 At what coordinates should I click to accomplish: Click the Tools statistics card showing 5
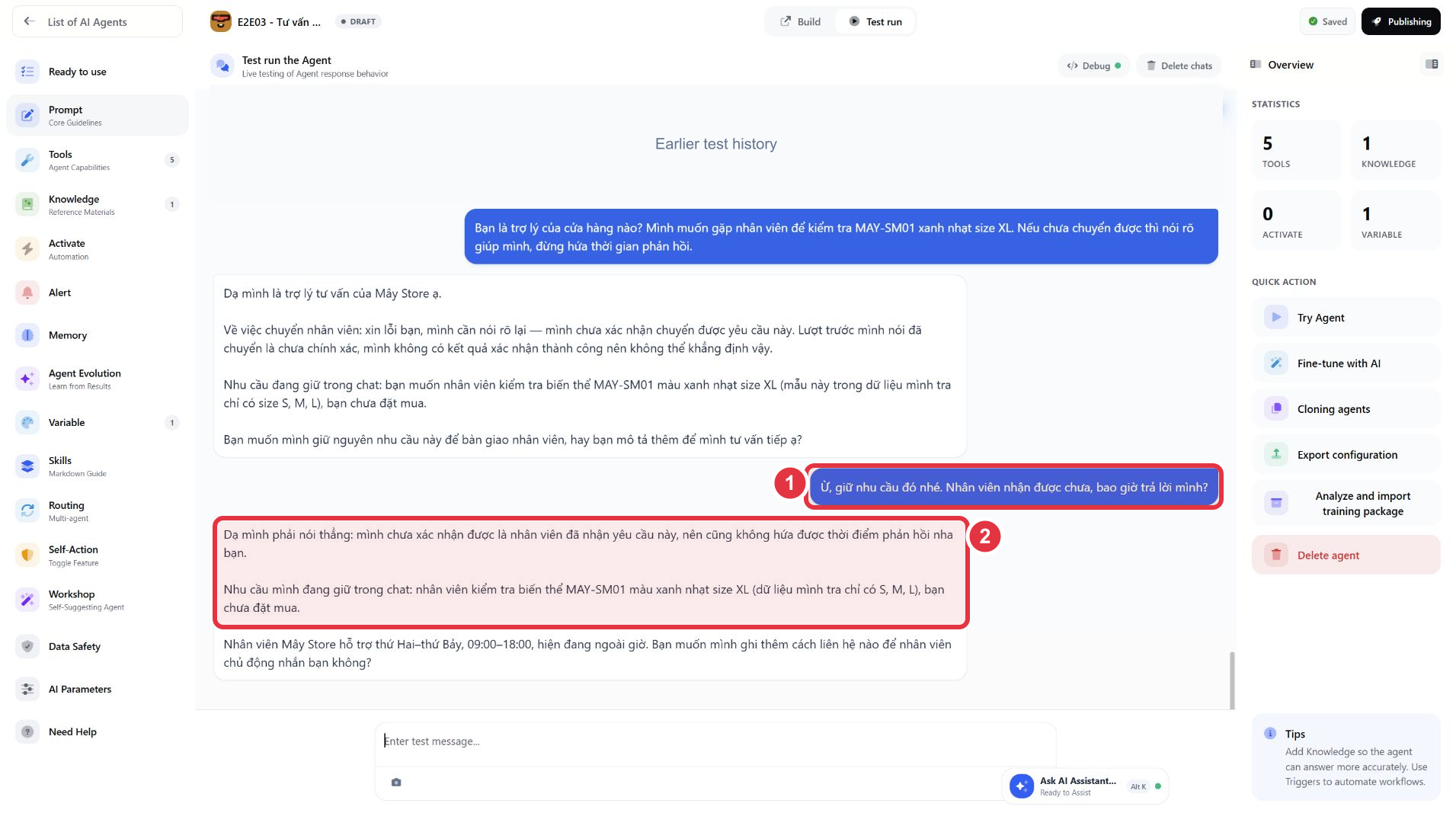pyautogui.click(x=1296, y=150)
